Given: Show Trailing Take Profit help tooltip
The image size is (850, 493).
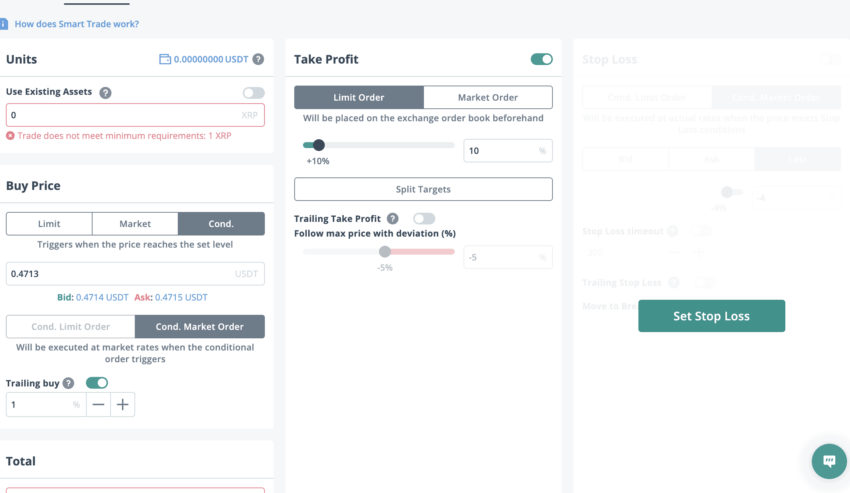Looking at the screenshot, I should [x=393, y=219].
